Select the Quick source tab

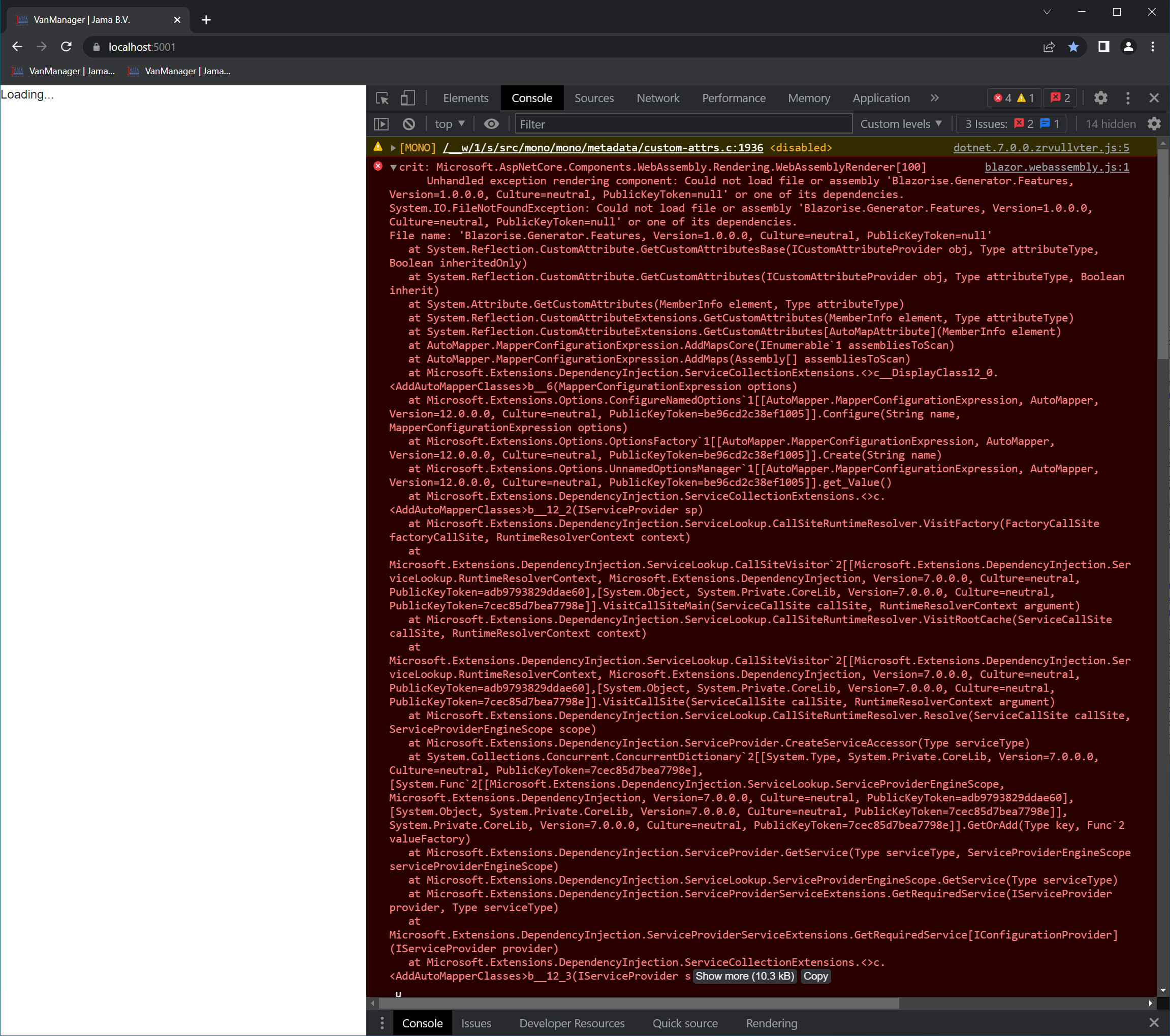[685, 1023]
